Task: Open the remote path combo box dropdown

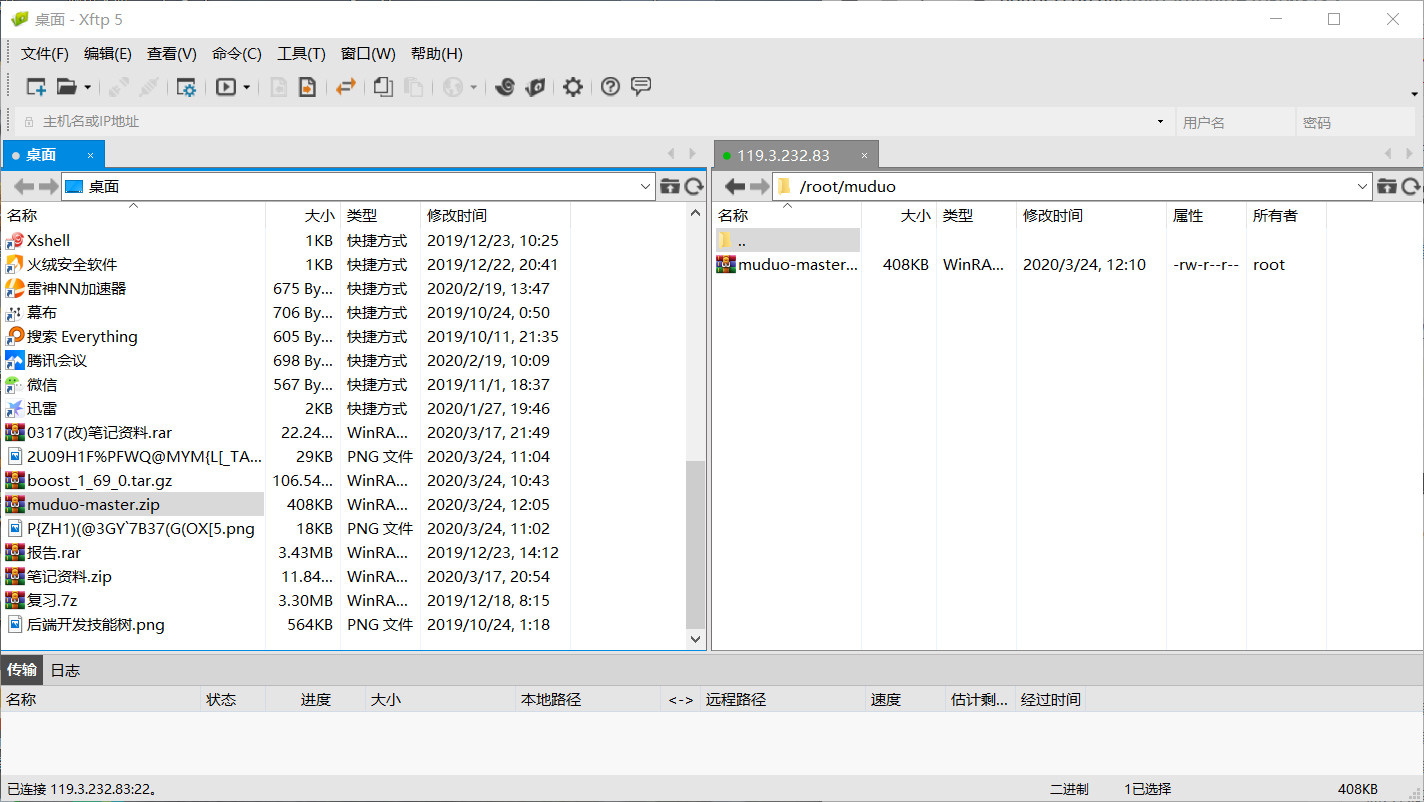Action: [x=1363, y=186]
